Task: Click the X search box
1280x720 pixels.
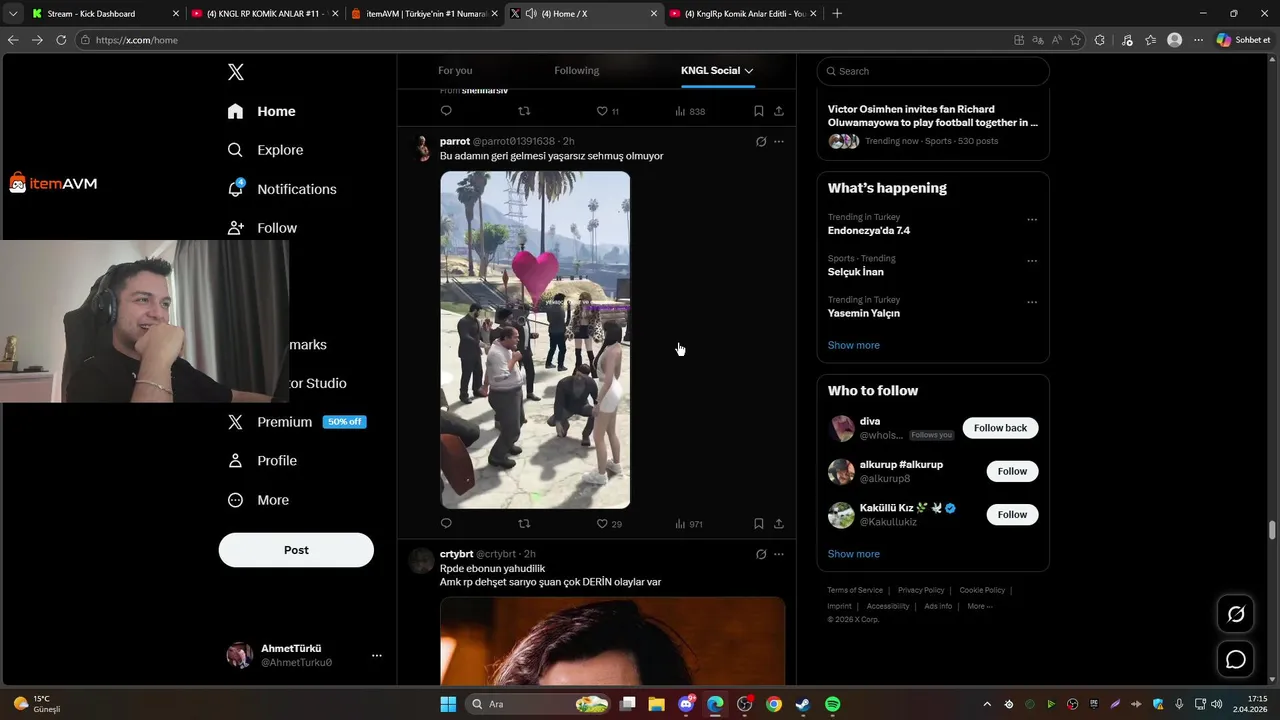Action: 933,71
